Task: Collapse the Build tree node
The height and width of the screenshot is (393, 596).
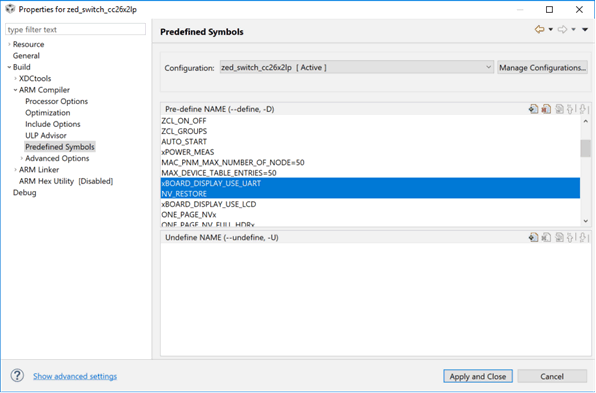Action: pyautogui.click(x=9, y=67)
